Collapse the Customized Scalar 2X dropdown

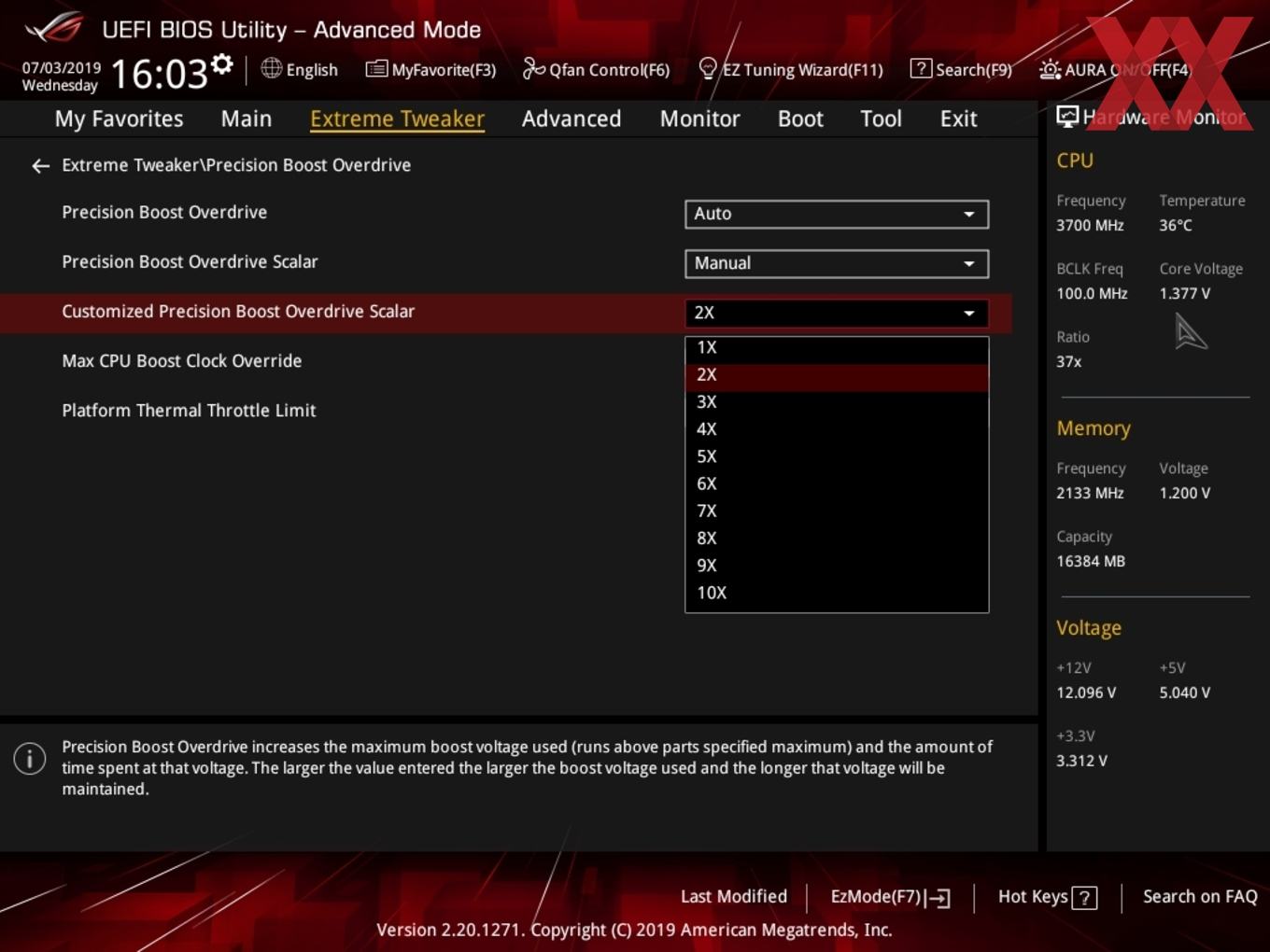click(x=837, y=313)
